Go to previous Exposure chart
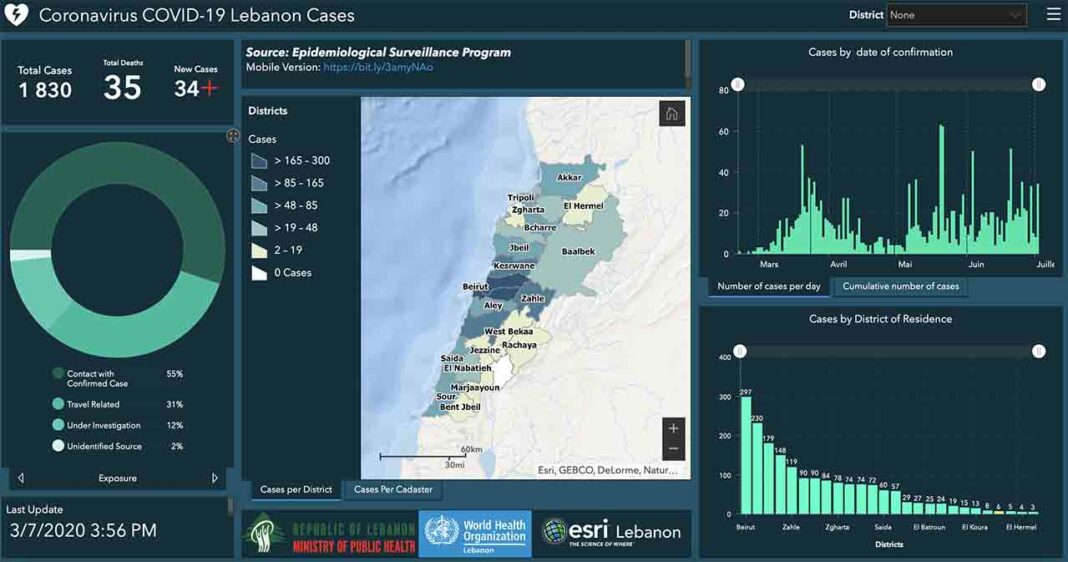 click(22, 478)
